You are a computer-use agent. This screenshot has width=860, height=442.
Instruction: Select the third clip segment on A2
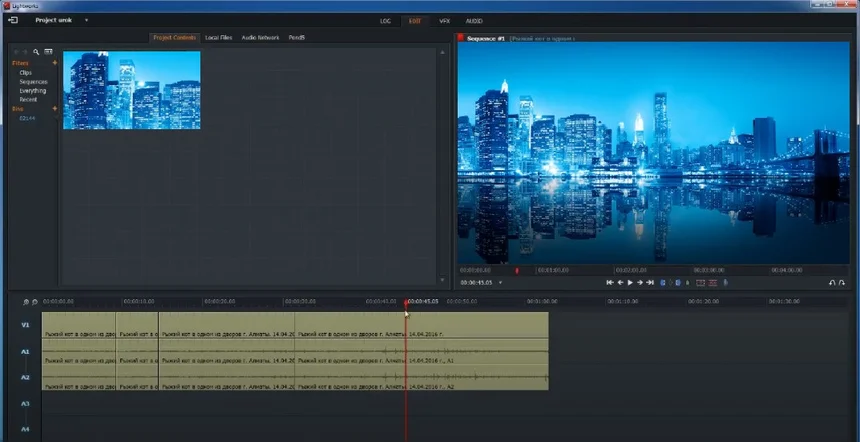pos(227,378)
